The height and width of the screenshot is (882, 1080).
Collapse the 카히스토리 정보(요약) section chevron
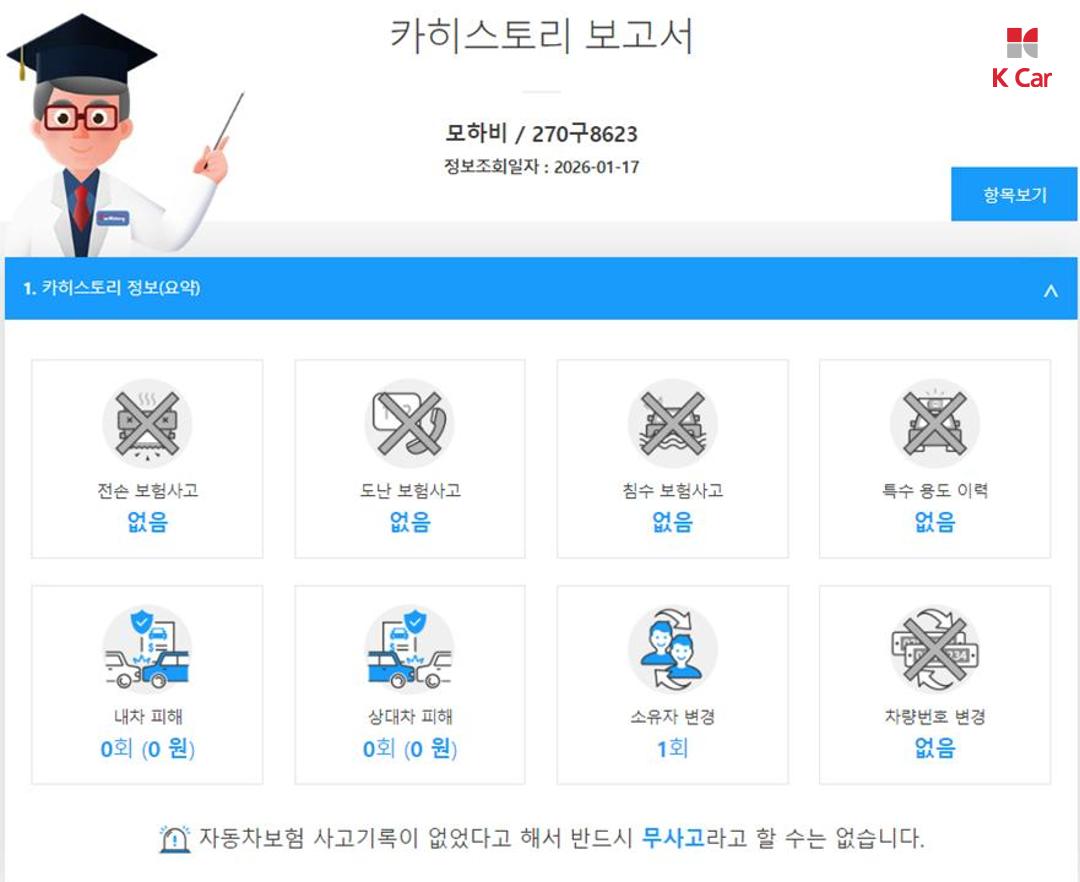coord(1050,290)
